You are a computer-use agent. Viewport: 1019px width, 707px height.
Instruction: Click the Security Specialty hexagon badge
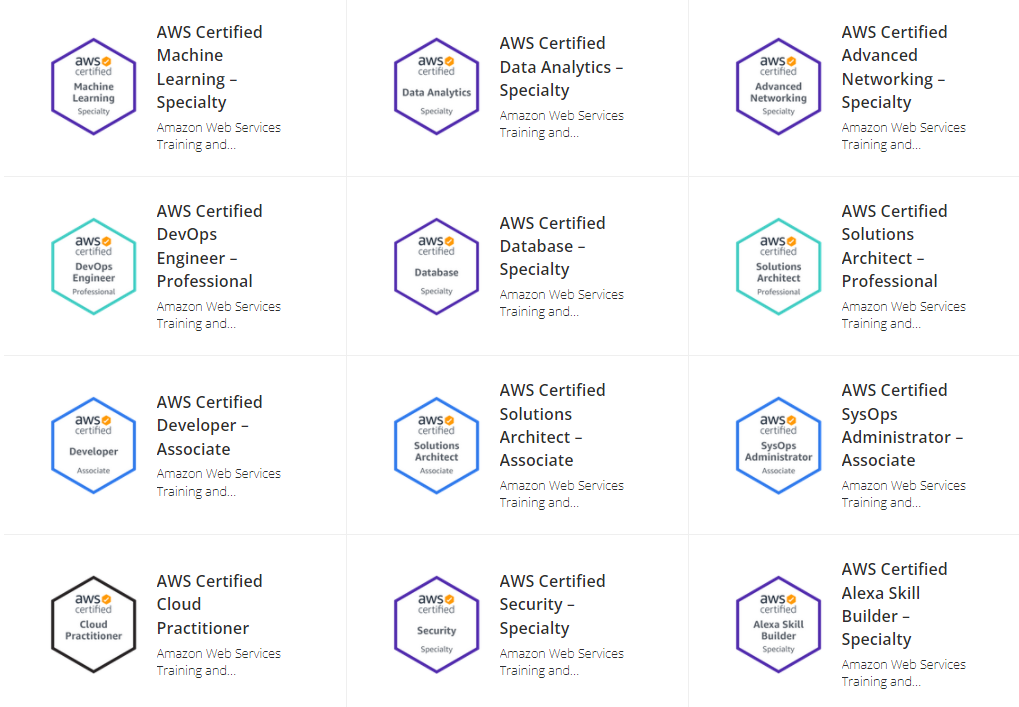(436, 625)
